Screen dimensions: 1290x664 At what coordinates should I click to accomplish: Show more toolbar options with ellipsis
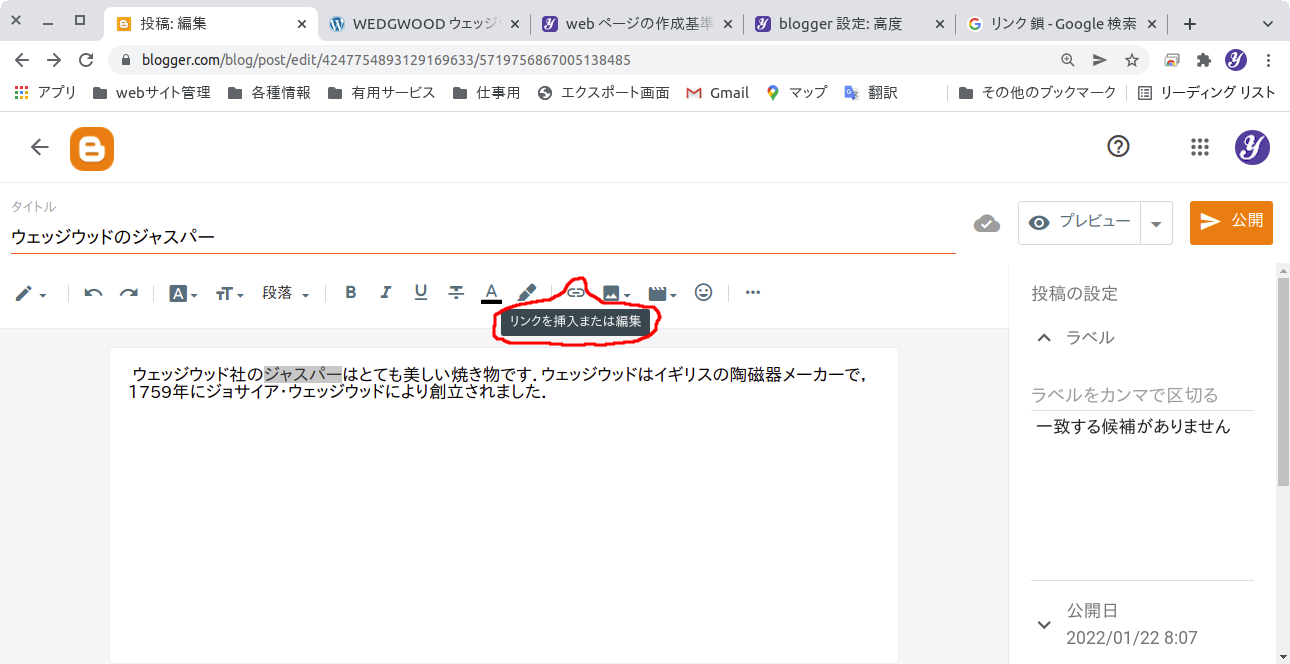click(x=753, y=293)
